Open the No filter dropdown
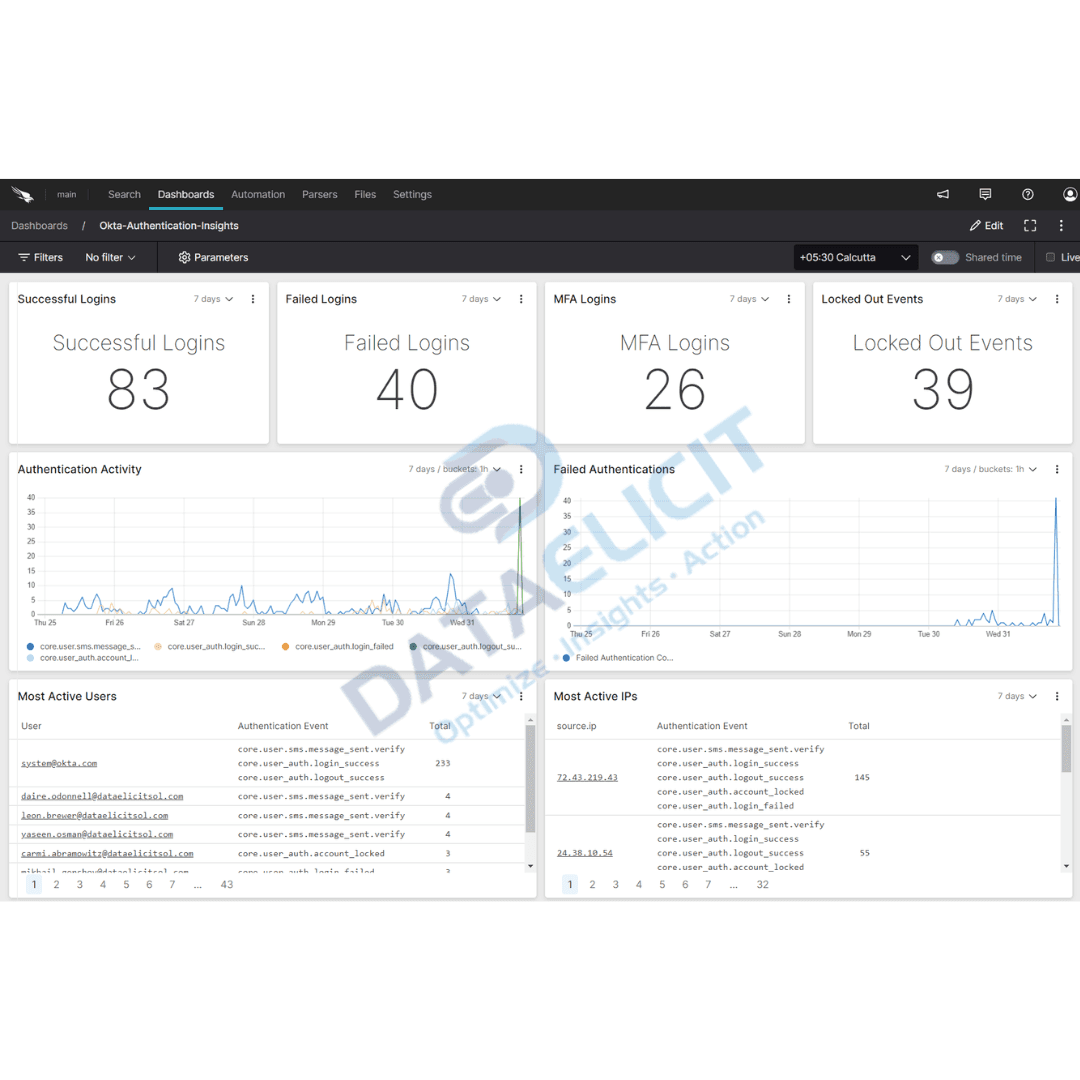 pos(110,257)
